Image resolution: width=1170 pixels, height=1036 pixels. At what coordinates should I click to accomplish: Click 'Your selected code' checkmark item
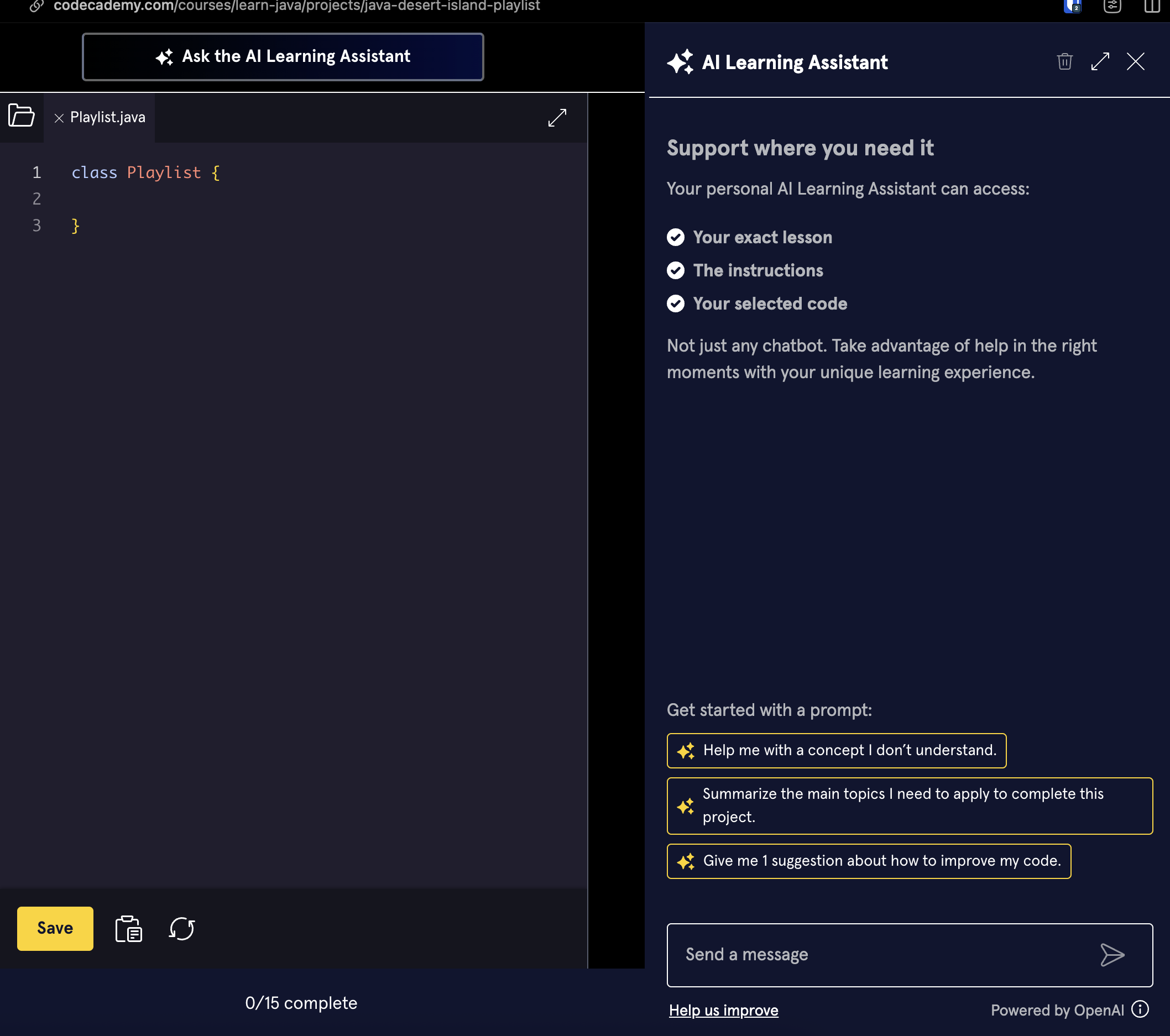tap(757, 304)
